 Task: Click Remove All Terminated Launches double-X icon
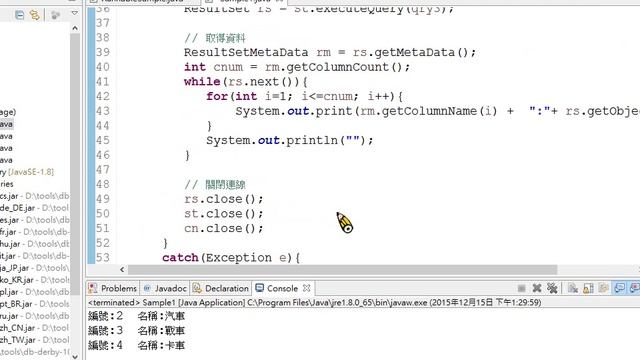[552, 288]
